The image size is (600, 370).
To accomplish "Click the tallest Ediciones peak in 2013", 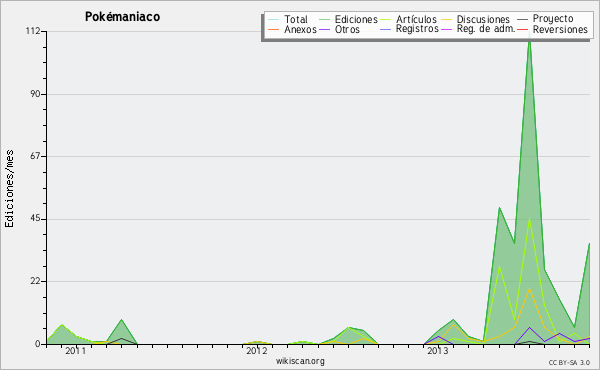I will pyautogui.click(x=530, y=40).
